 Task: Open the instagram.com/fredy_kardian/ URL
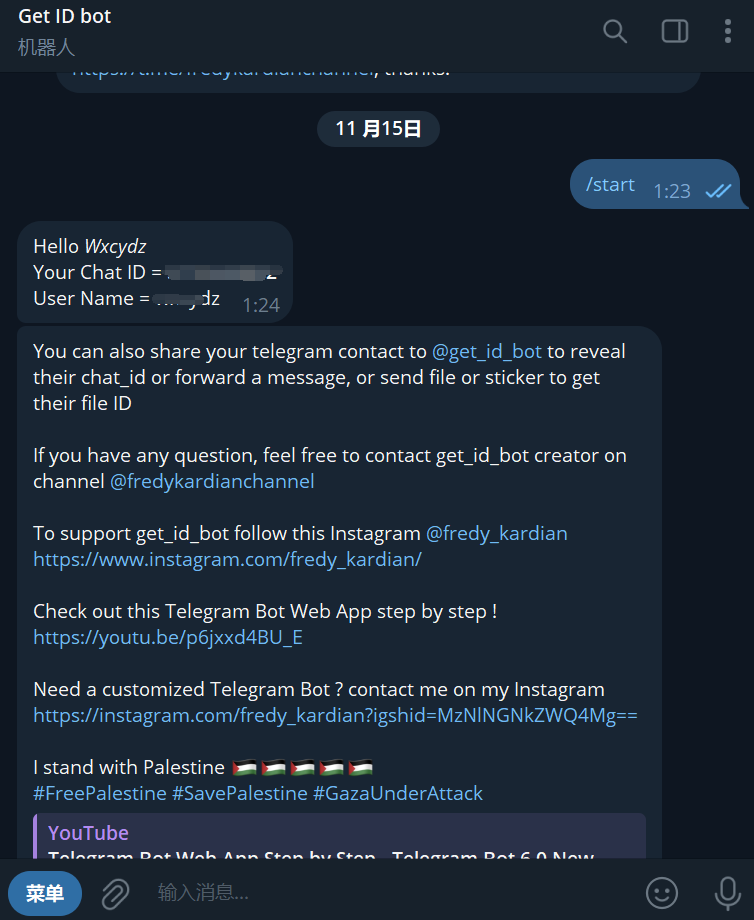coord(228,560)
